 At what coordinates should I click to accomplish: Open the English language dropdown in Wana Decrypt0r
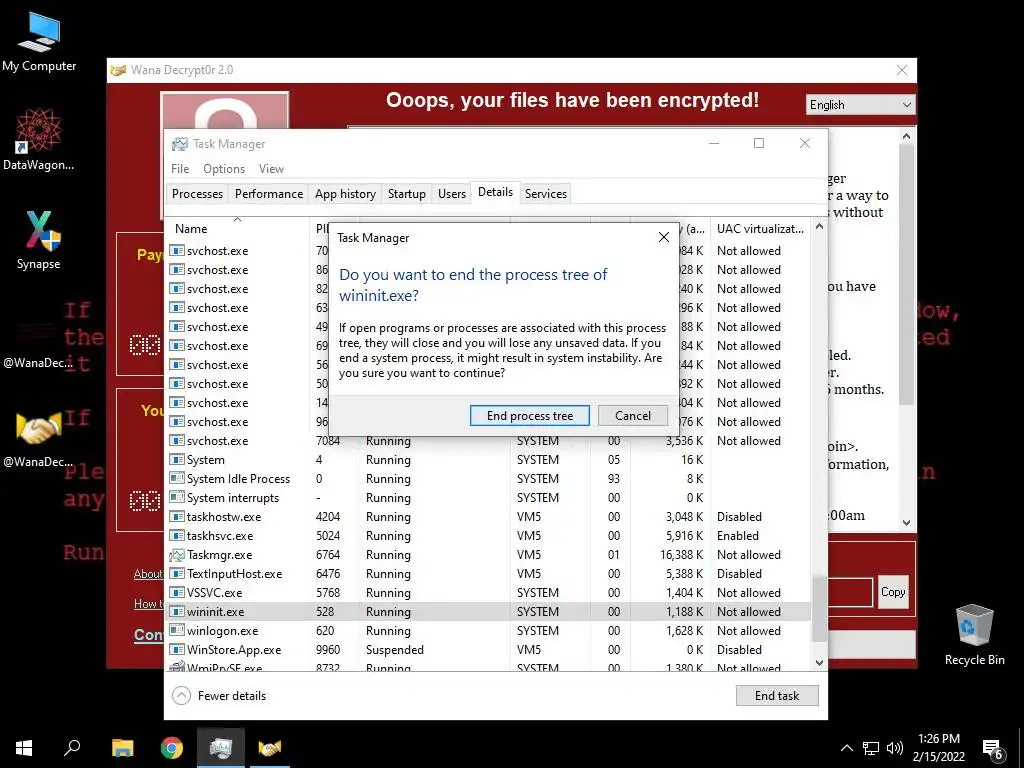[x=860, y=105]
